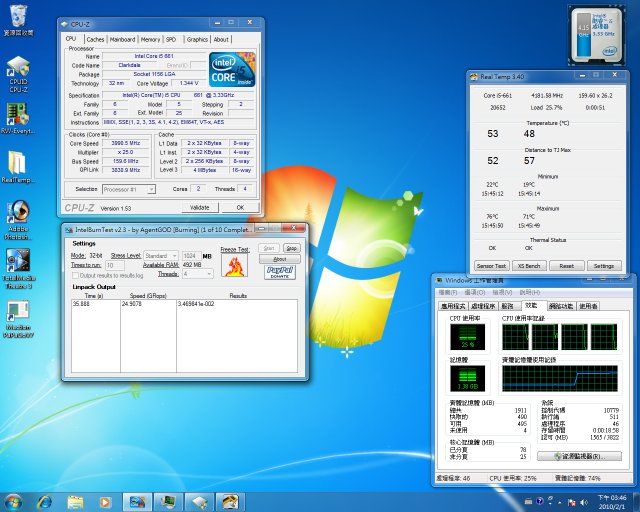The width and height of the screenshot is (640, 512).
Task: Click the Core Voltage 1.344 V value
Action: pos(189,83)
